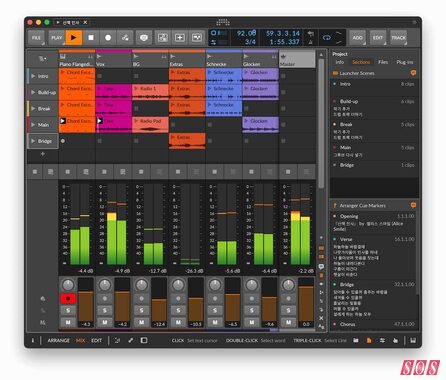Image resolution: width=446 pixels, height=380 pixels.
Task: Mute the Glocken channel
Action: tap(251, 322)
